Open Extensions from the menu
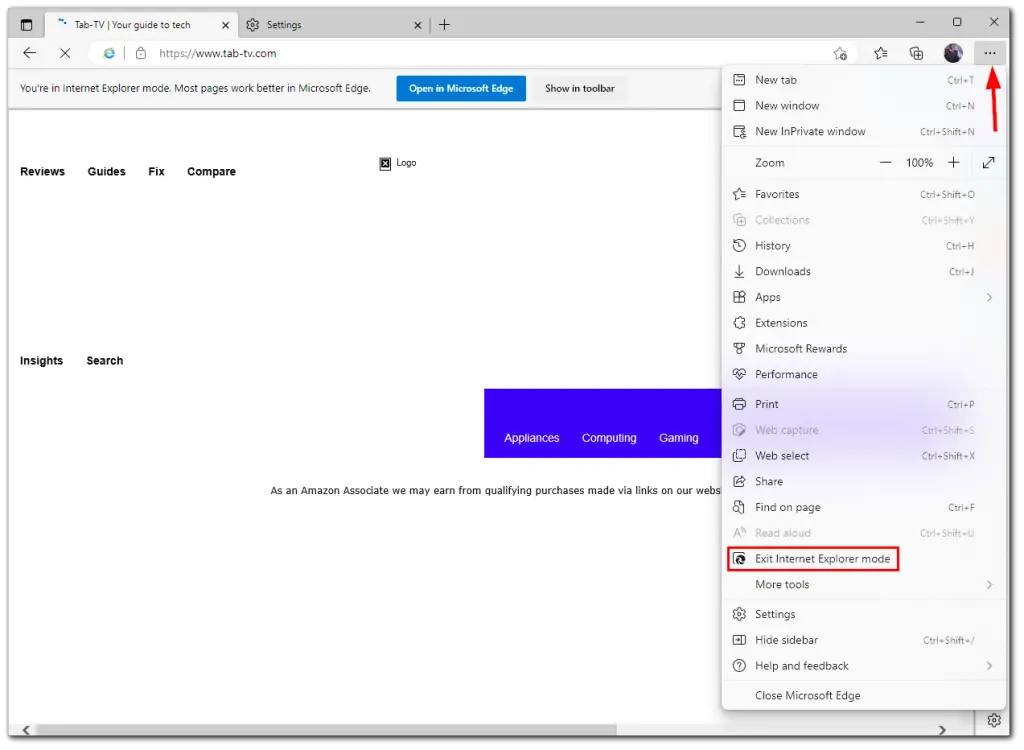The height and width of the screenshot is (750, 1024). (780, 322)
